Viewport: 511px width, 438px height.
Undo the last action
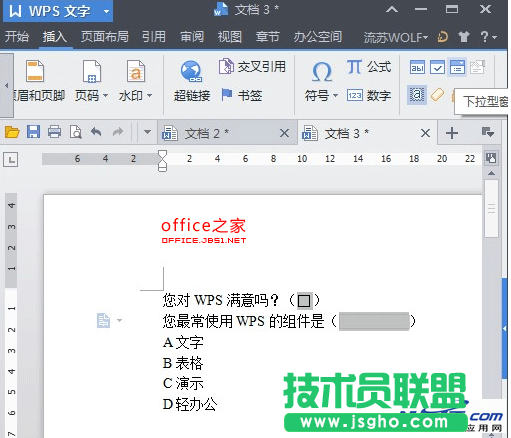(96, 132)
